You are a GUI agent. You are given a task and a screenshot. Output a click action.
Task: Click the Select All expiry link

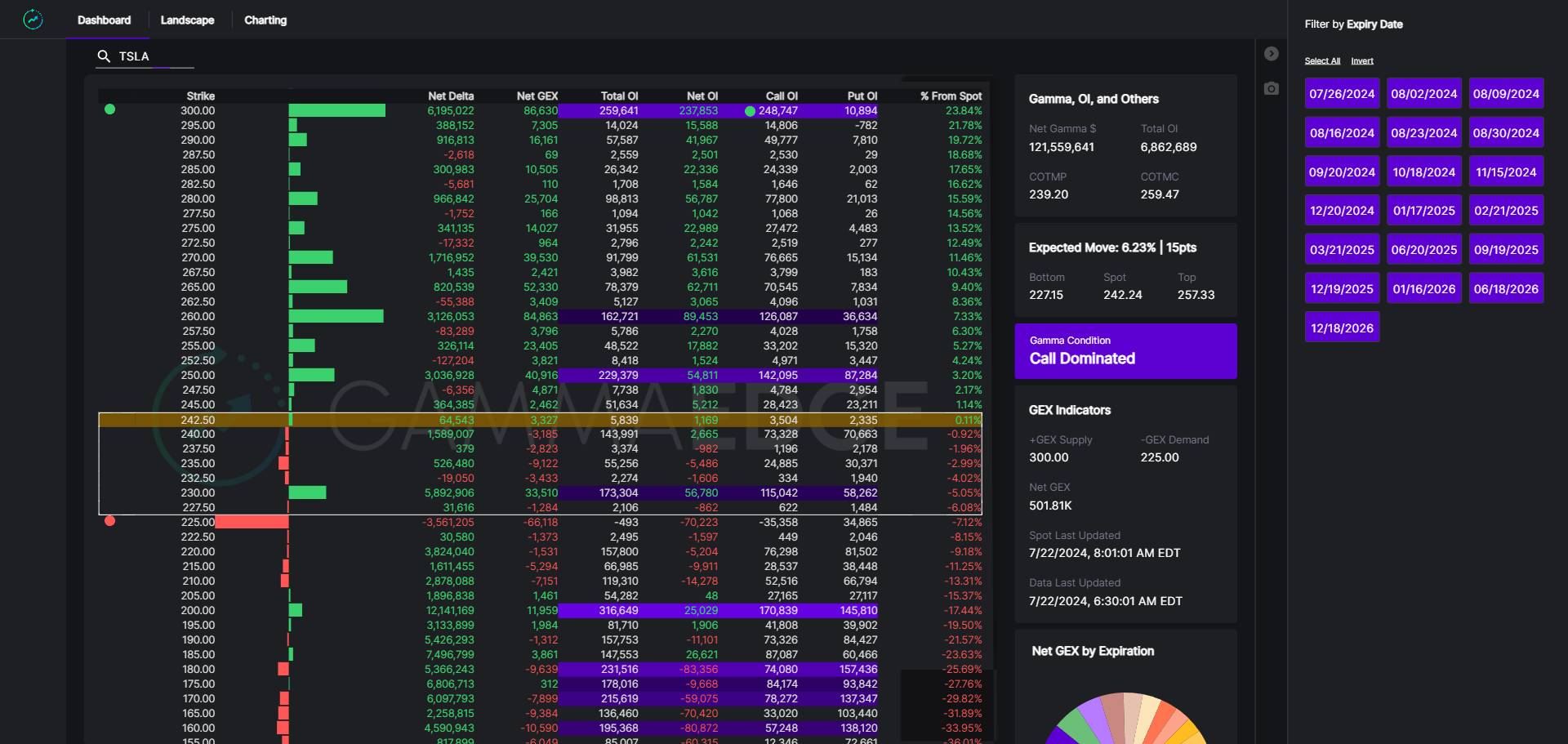point(1322,61)
